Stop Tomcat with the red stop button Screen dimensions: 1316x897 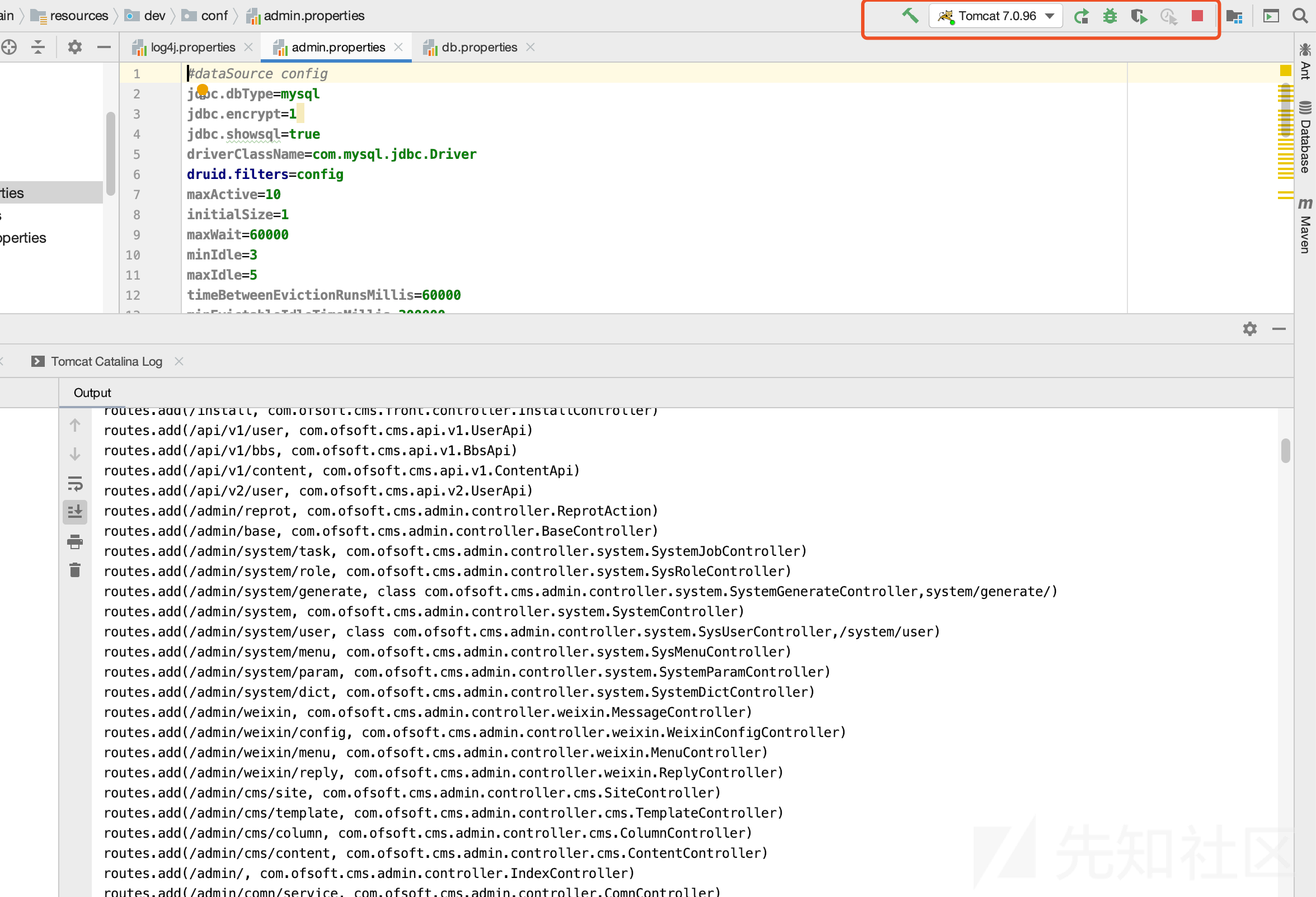tap(1197, 16)
